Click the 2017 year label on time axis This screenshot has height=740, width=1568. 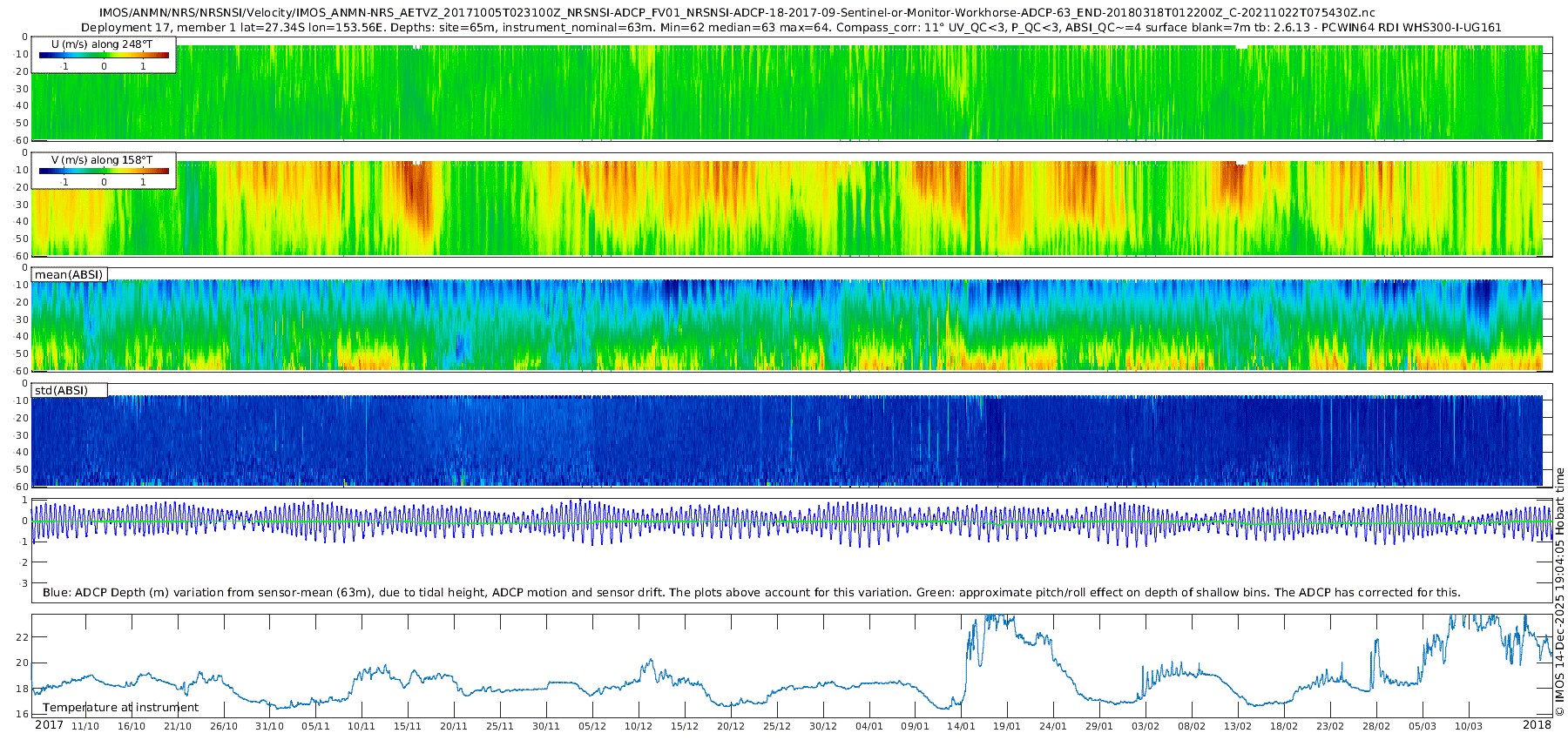tap(49, 724)
